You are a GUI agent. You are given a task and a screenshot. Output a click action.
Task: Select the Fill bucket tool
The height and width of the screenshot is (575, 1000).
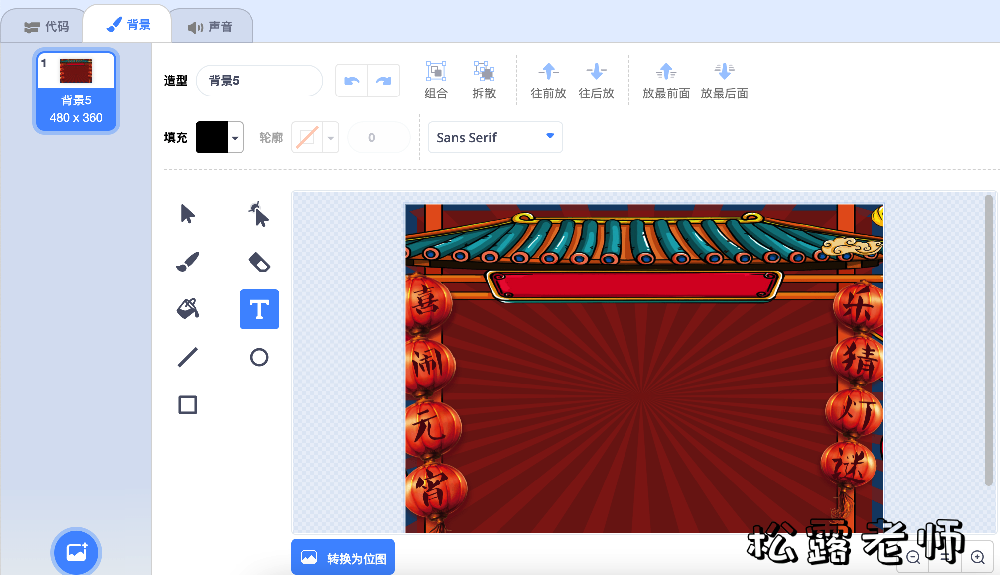pos(188,309)
